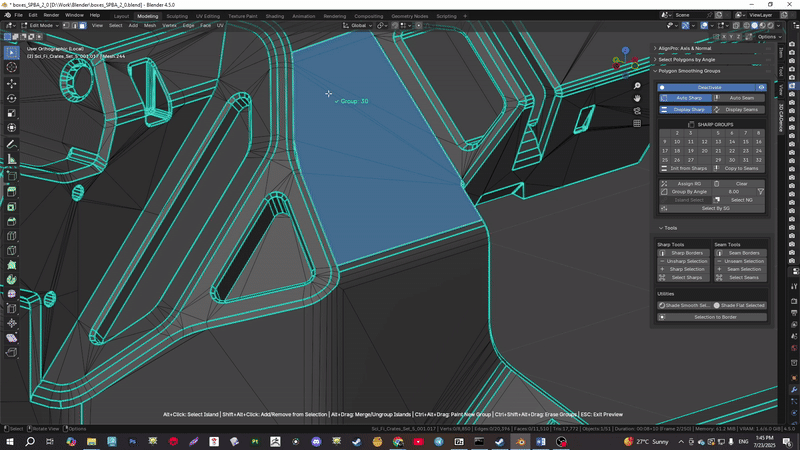Open the 3D CADence sidebar tab
This screenshot has height=450, width=800.
click(781, 118)
